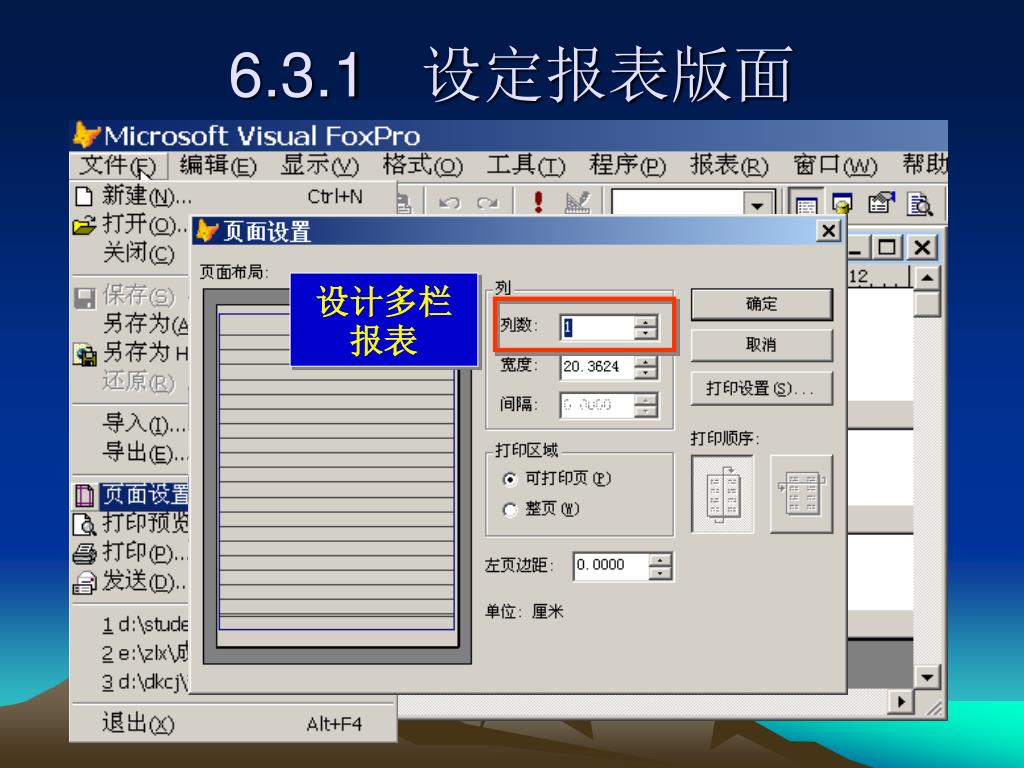1024x768 pixels.
Task: Open the 窗口(W) menu
Action: [835, 166]
